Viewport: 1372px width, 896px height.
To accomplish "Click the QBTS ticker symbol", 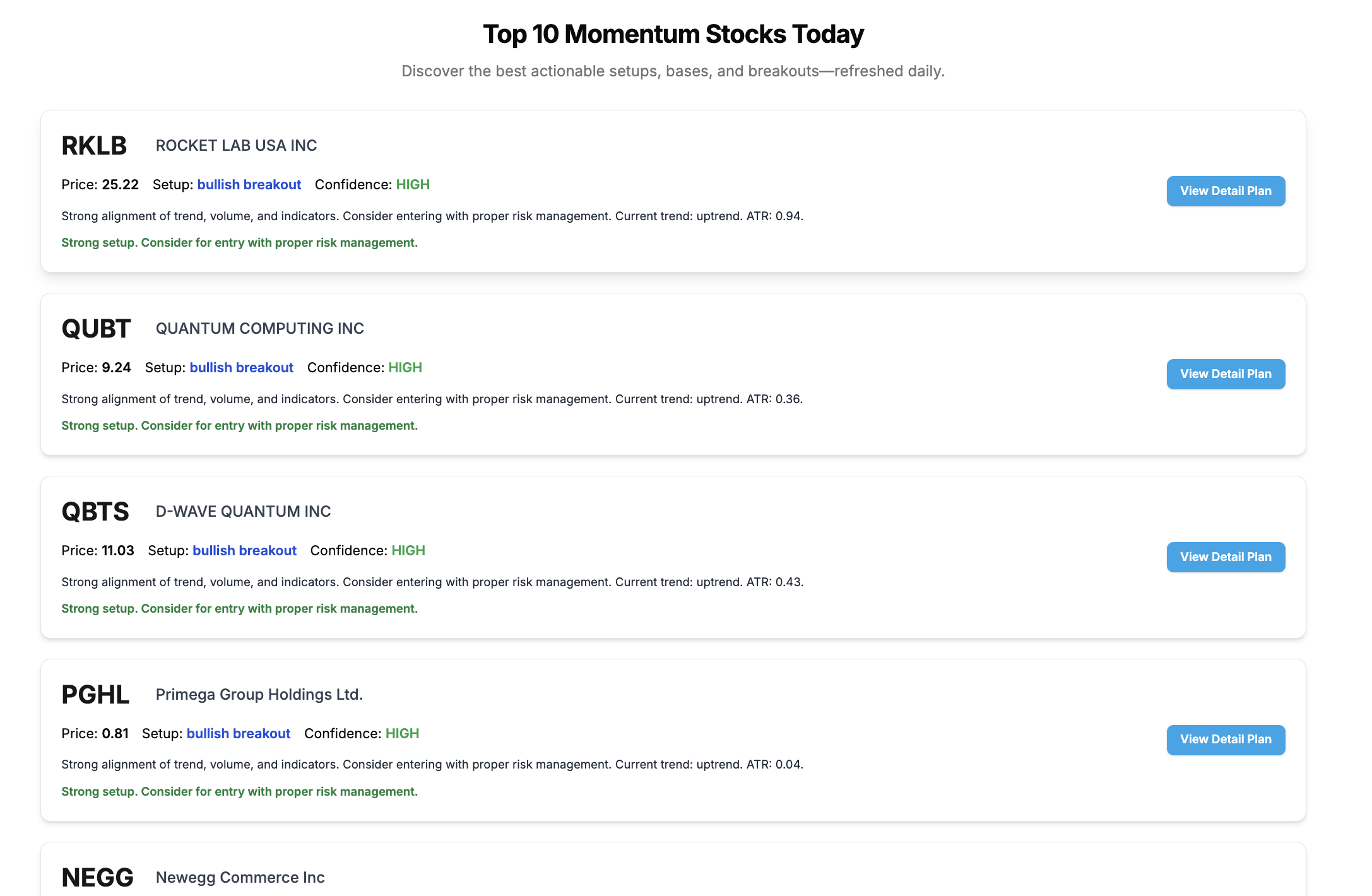I will (x=95, y=512).
